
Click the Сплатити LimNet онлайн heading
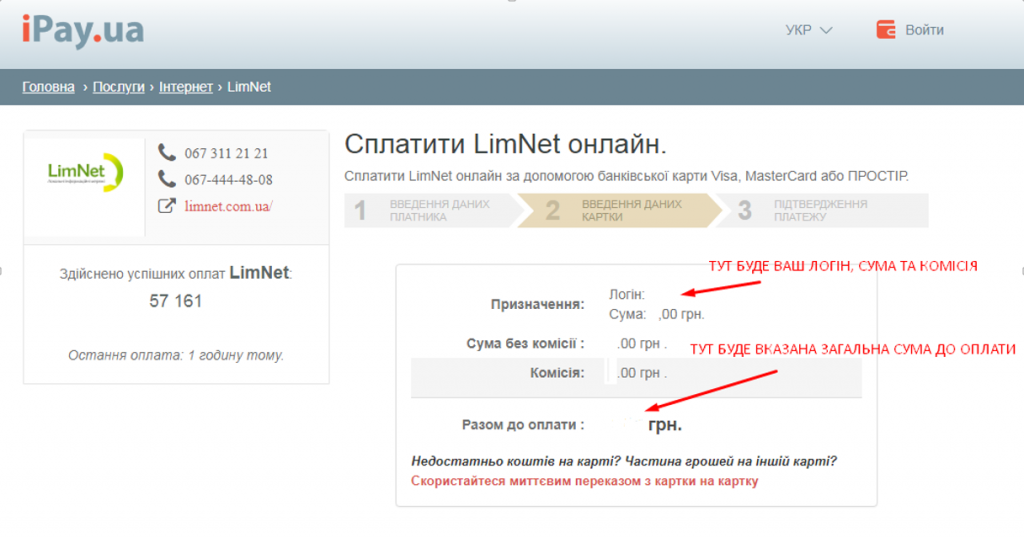(x=505, y=144)
